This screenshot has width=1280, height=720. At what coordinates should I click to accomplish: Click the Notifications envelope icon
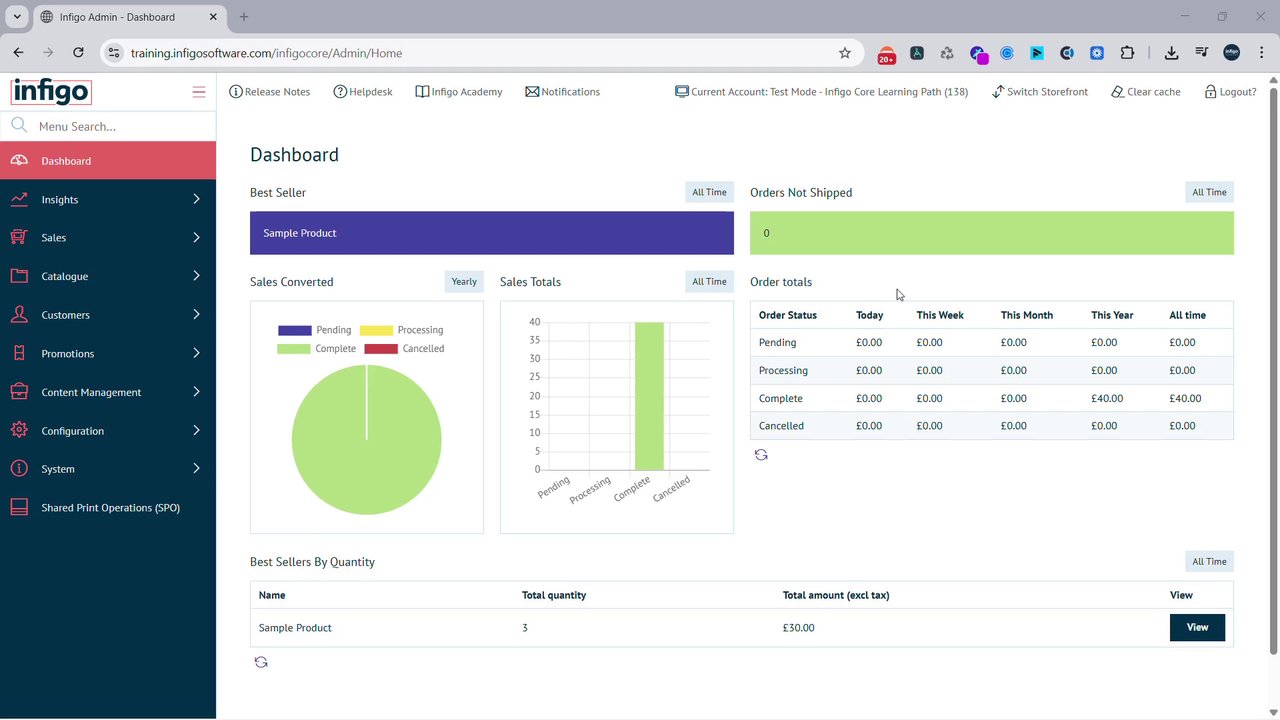[x=532, y=92]
